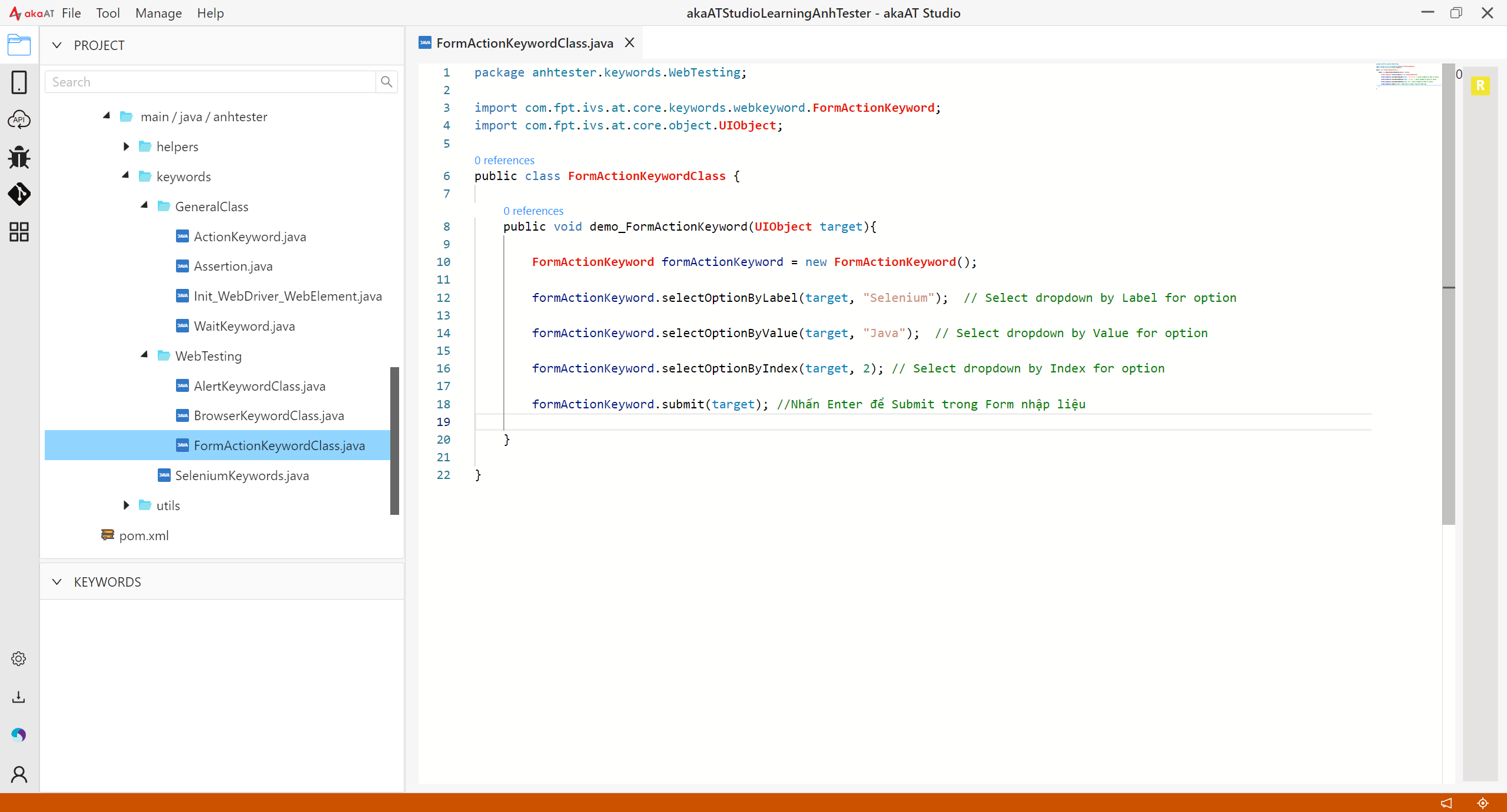Collapse the PROJECT panel

tap(57, 45)
